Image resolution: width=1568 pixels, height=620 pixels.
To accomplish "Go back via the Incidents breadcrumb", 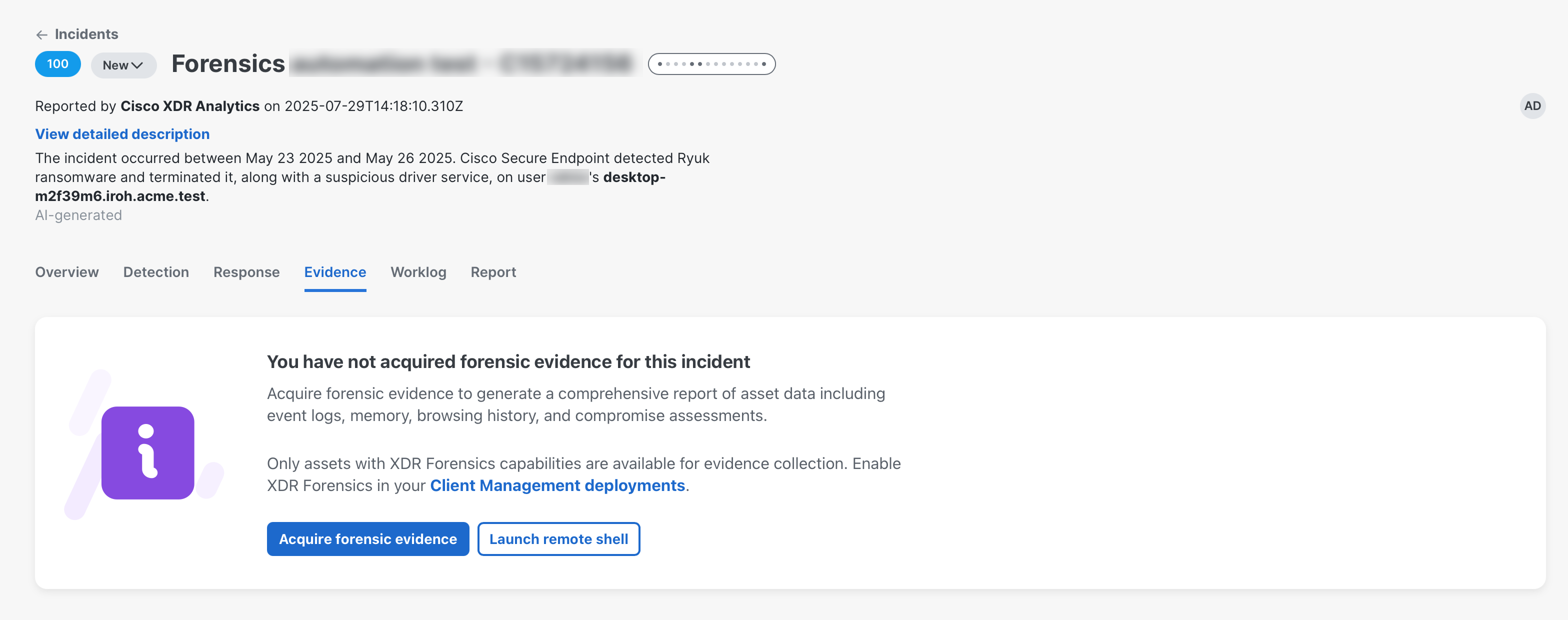I will click(86, 34).
